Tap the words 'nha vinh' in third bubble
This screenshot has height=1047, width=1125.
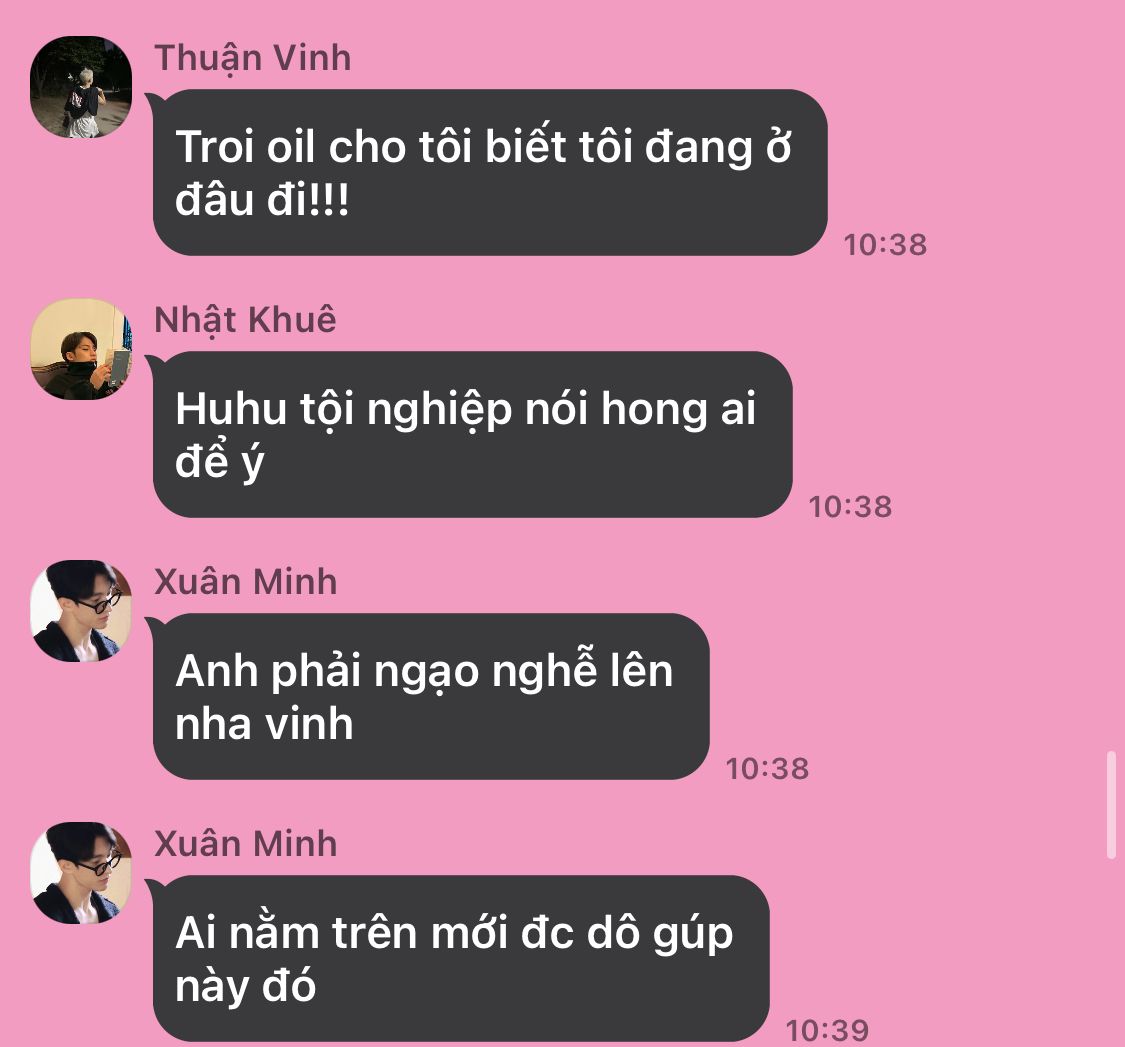pyautogui.click(x=264, y=724)
